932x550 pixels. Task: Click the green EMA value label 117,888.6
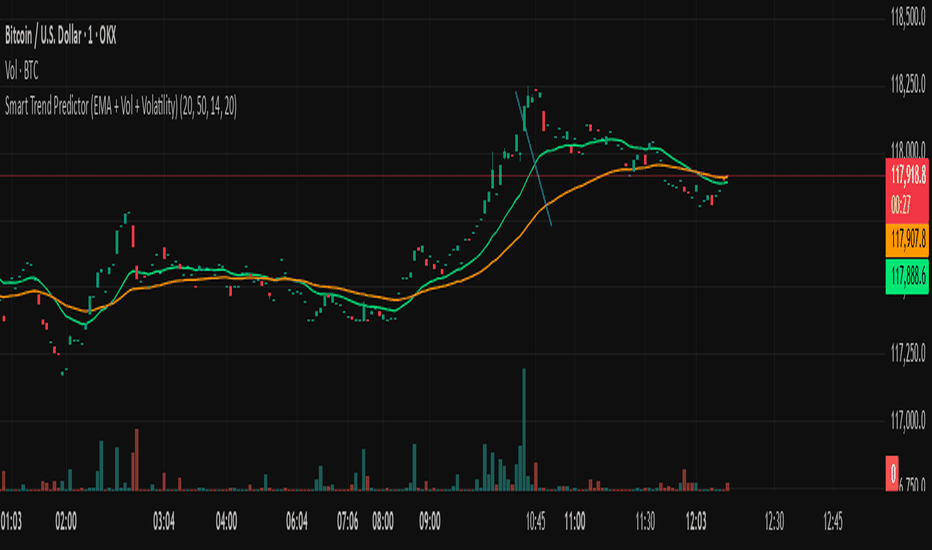908,276
